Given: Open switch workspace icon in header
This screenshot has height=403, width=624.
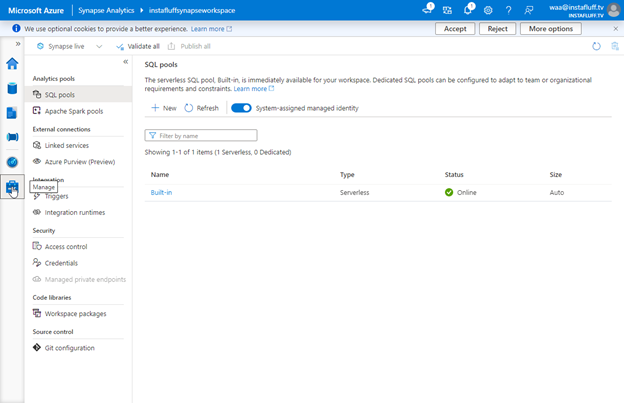Looking at the screenshot, I should point(447,10).
